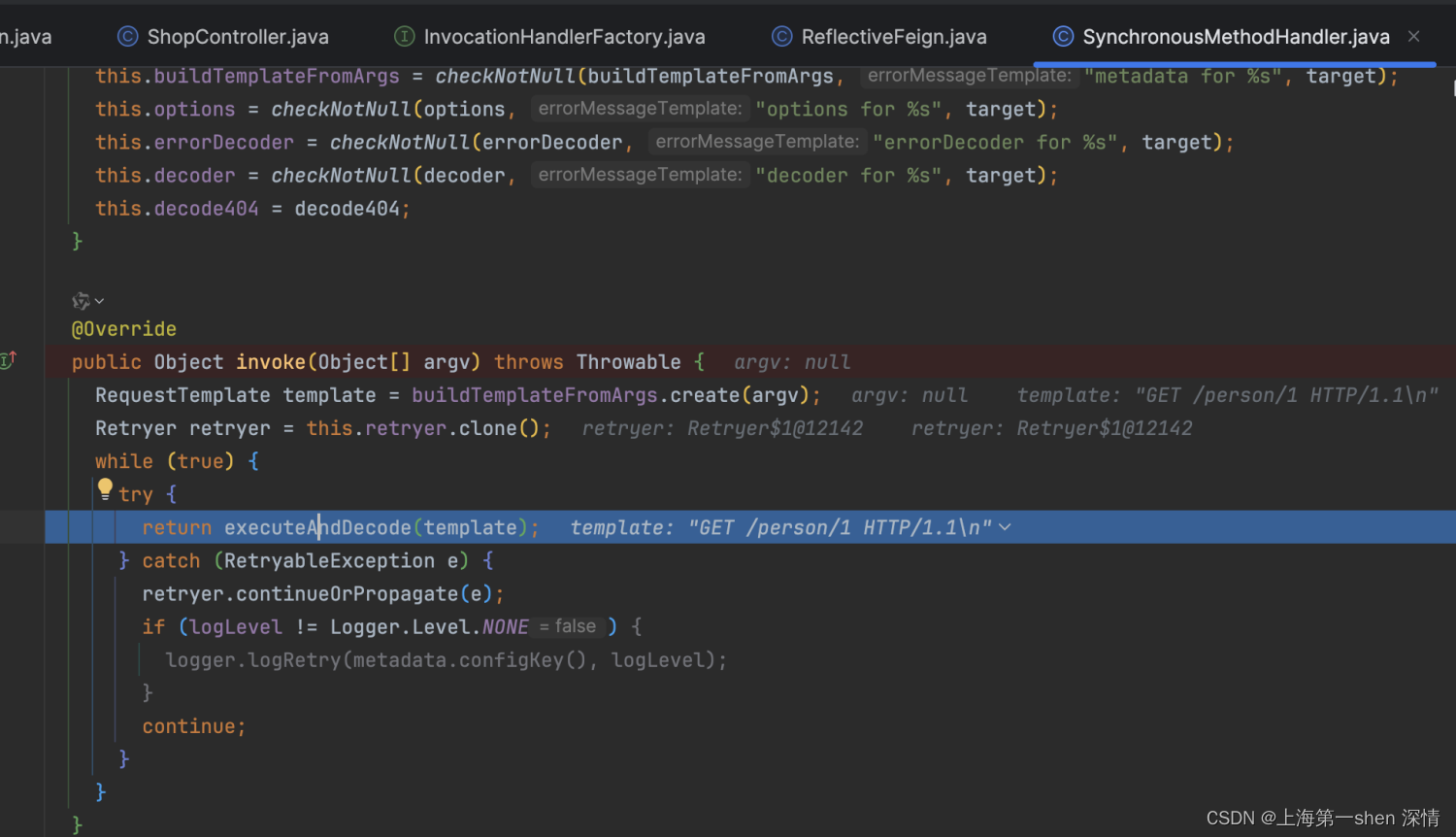This screenshot has width=1456, height=837.
Task: Click the first 'retryer: Retryer$1@12142' debug value
Action: (722, 428)
